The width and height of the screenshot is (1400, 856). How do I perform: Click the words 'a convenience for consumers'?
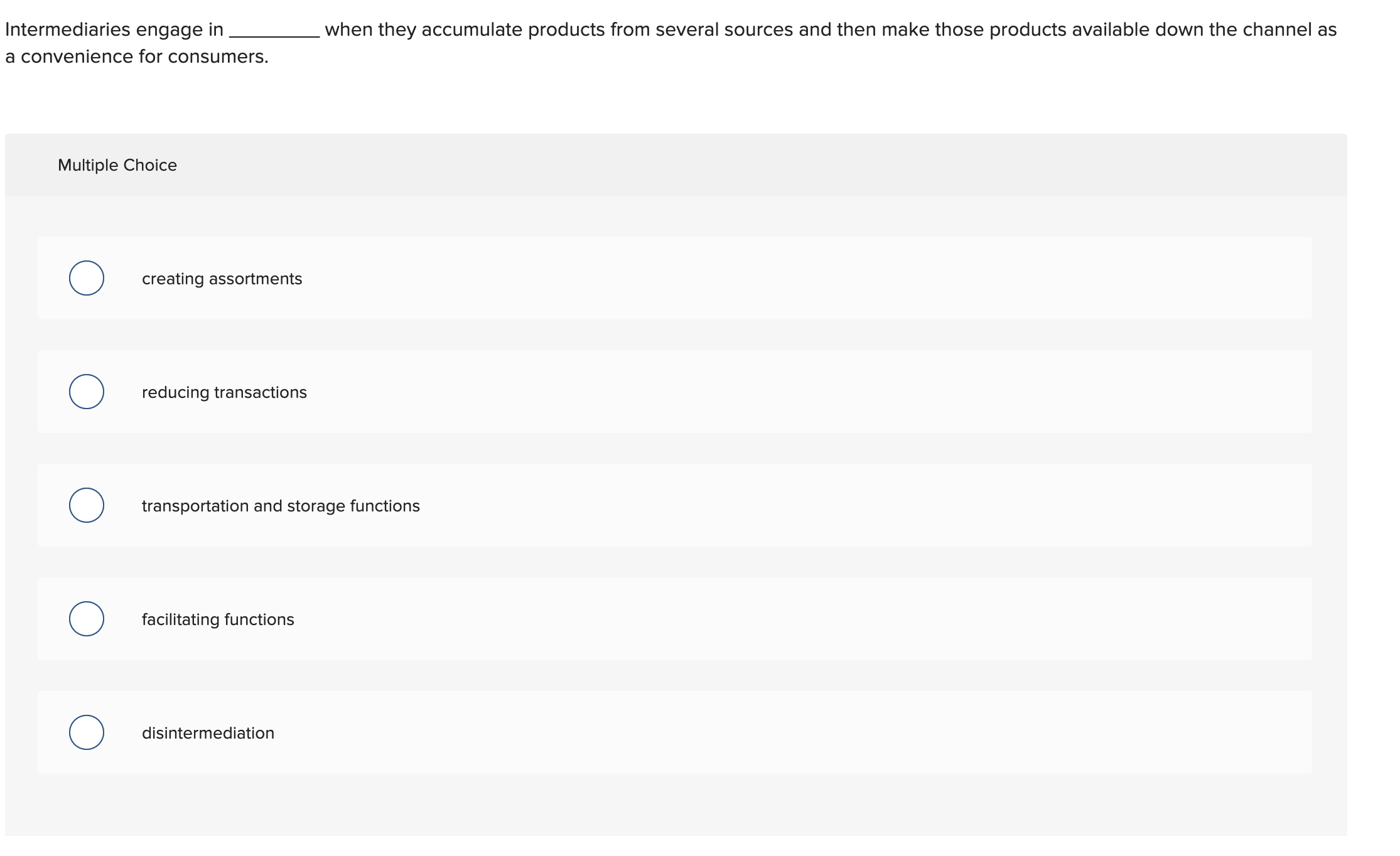[x=136, y=56]
